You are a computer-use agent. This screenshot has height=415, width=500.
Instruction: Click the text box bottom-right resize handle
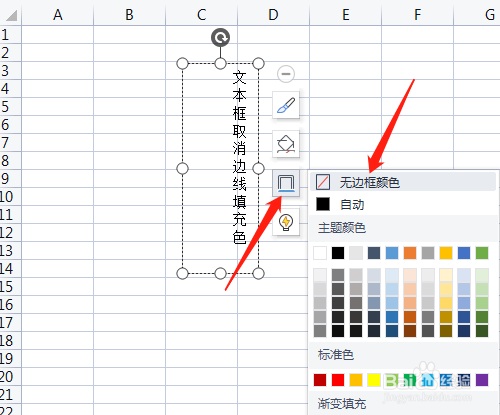[x=258, y=273]
